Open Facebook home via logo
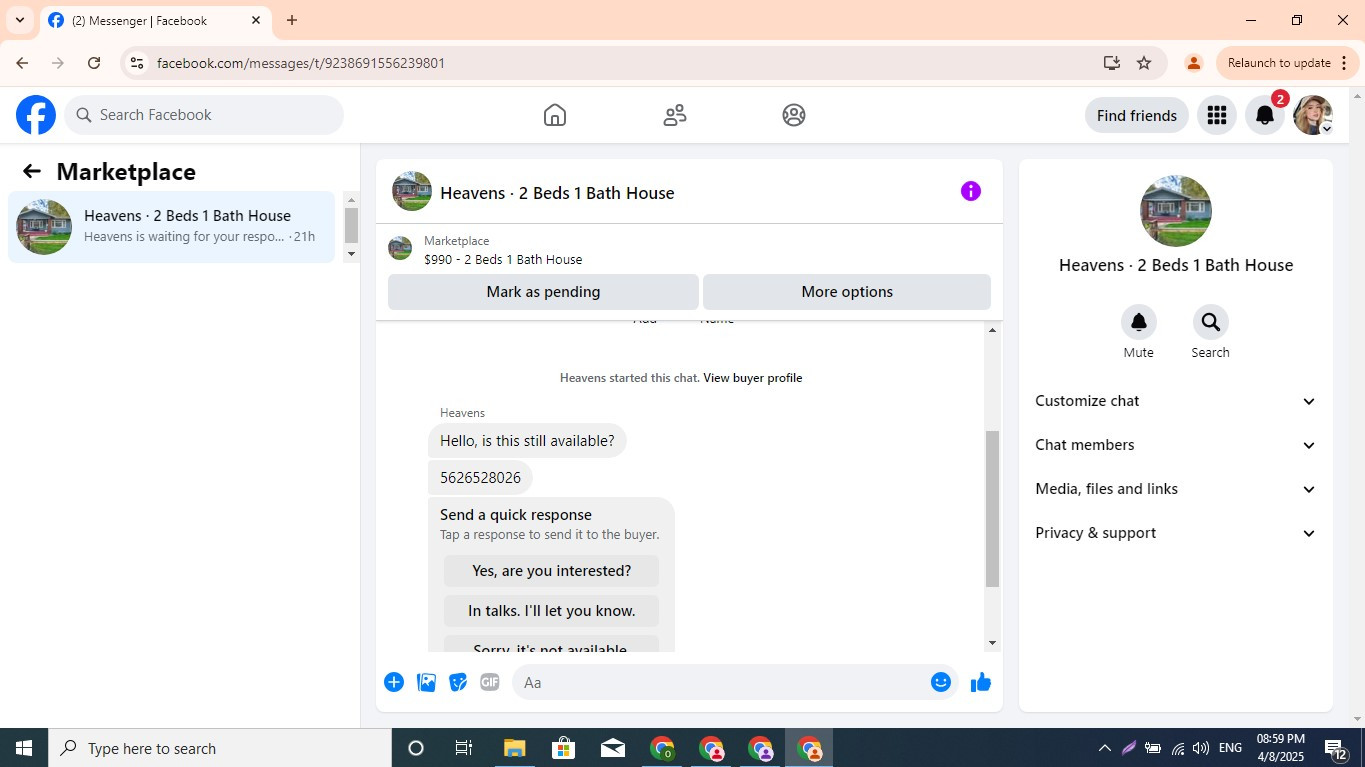Viewport: 1365px width, 767px height. click(36, 115)
